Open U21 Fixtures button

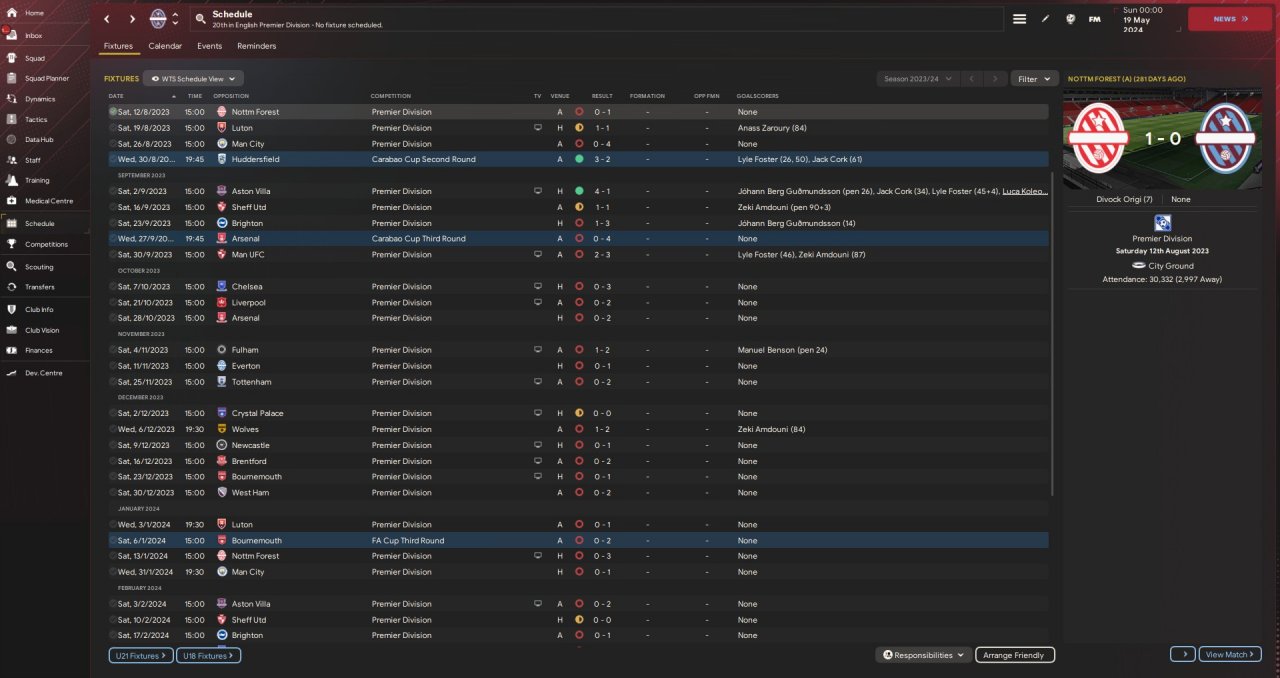(141, 655)
